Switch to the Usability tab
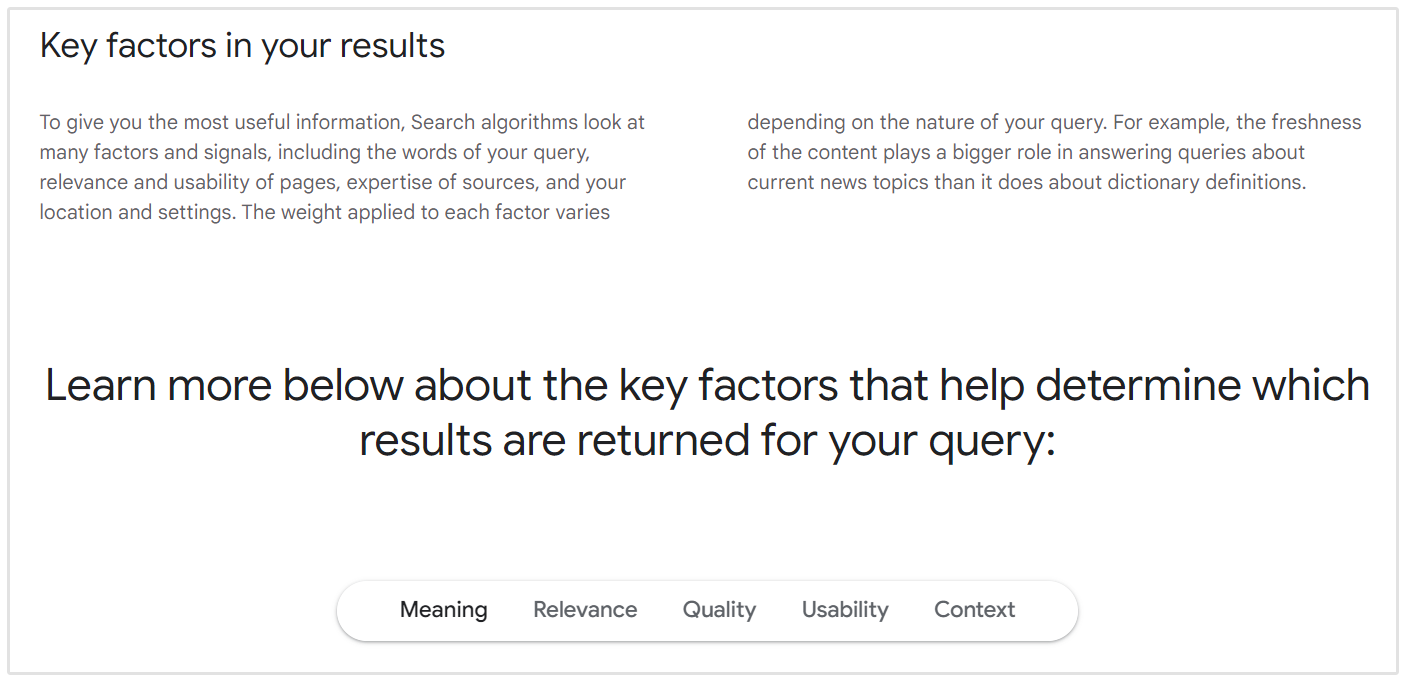The height and width of the screenshot is (682, 1406). (x=844, y=609)
